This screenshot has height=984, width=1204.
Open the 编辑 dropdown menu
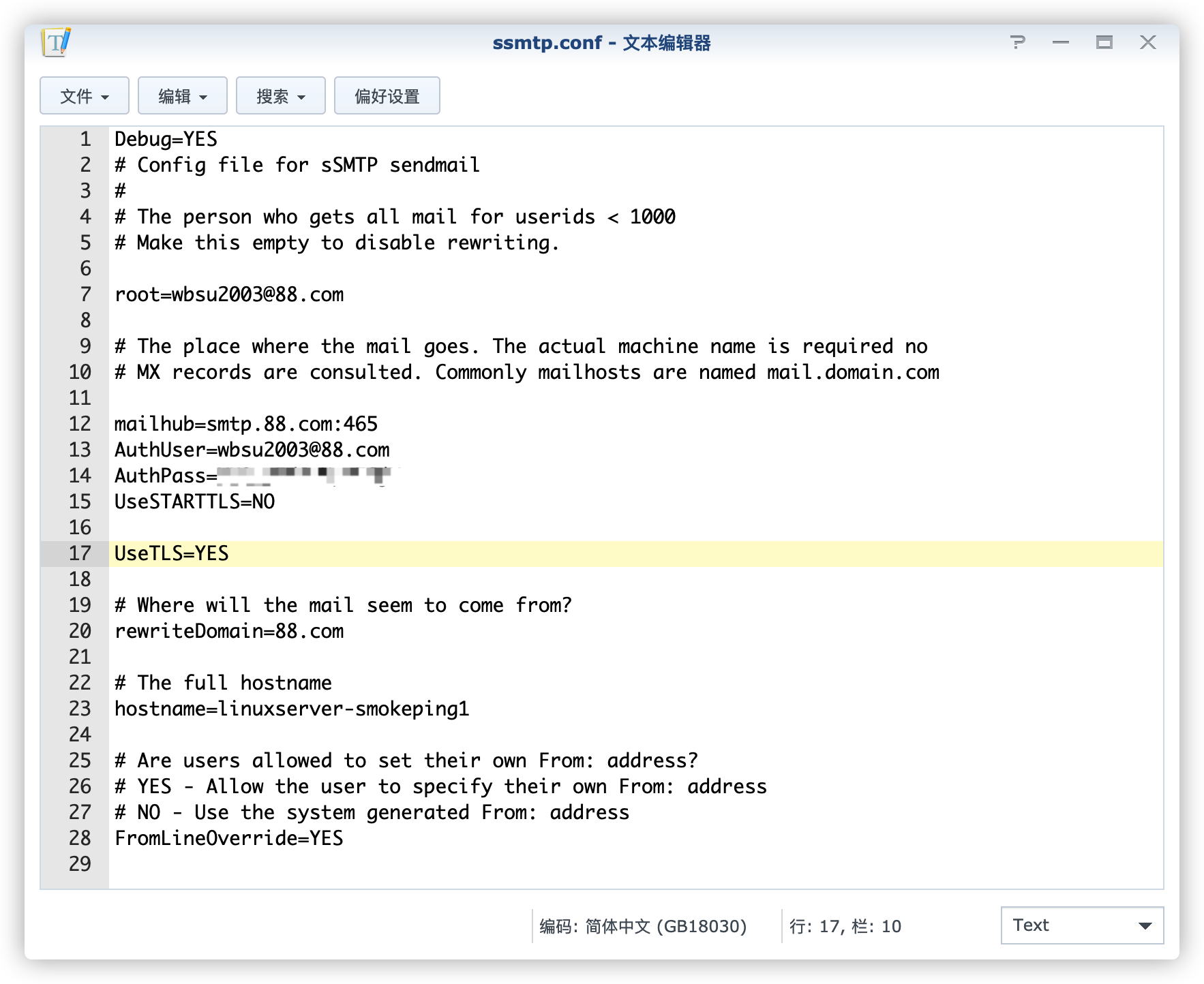coord(183,96)
